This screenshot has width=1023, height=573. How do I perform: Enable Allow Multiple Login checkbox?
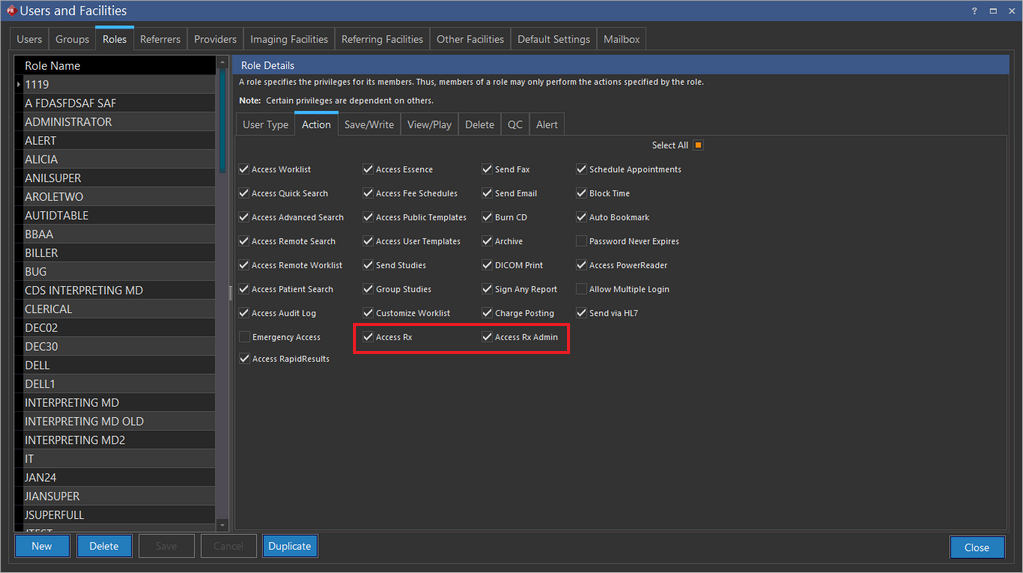[x=581, y=290]
